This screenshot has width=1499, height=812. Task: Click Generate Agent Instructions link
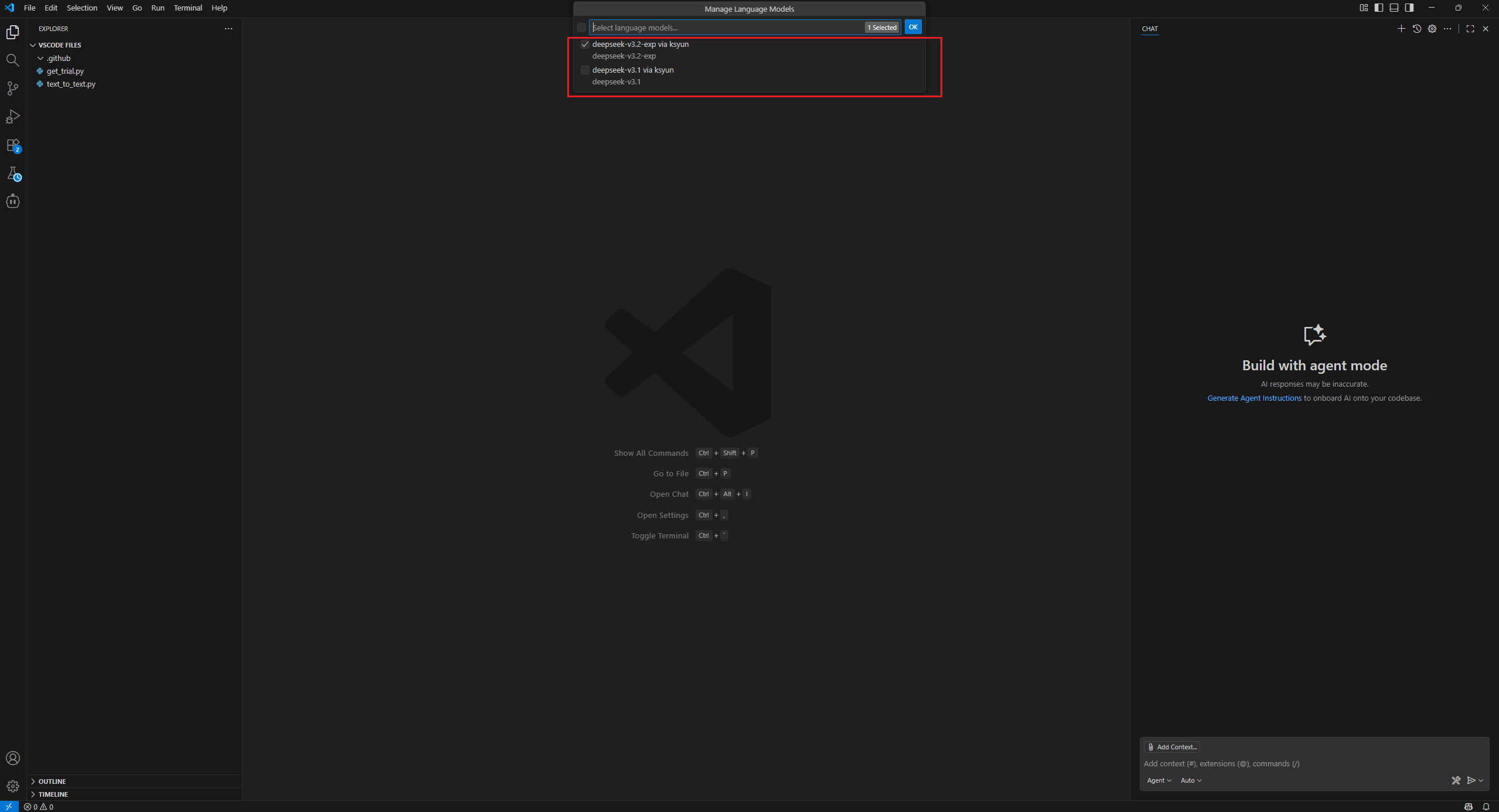coord(1254,398)
